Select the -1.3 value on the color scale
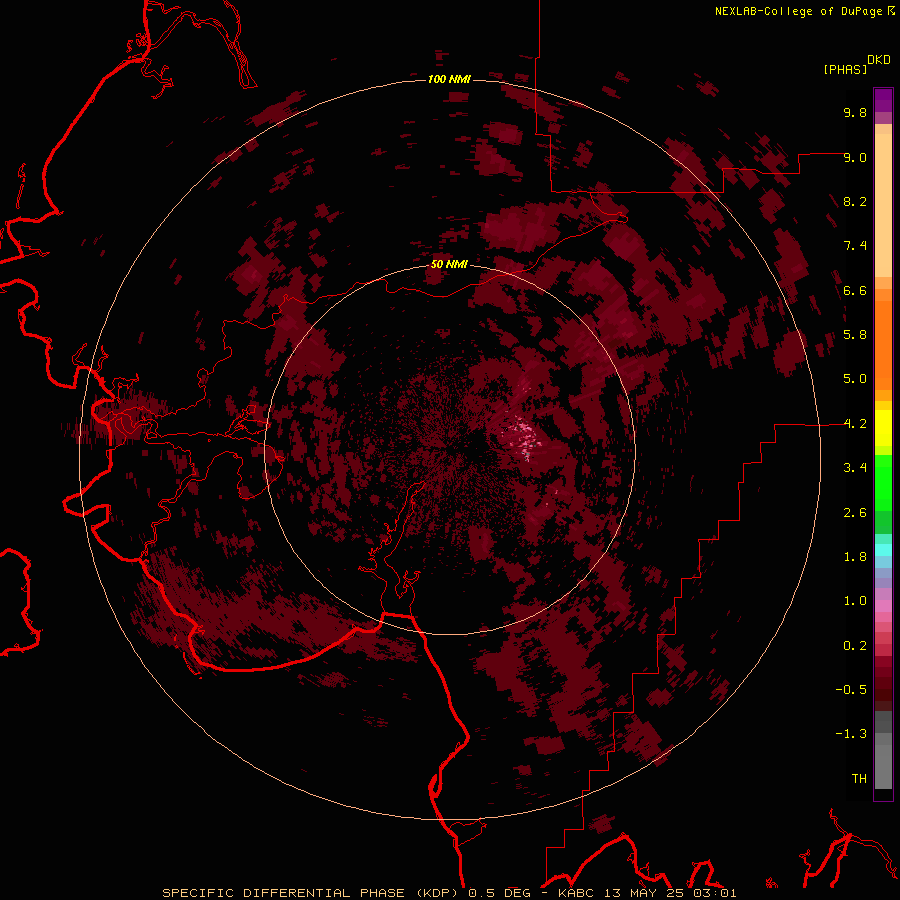Screen dimensions: 900x900 coord(851,734)
